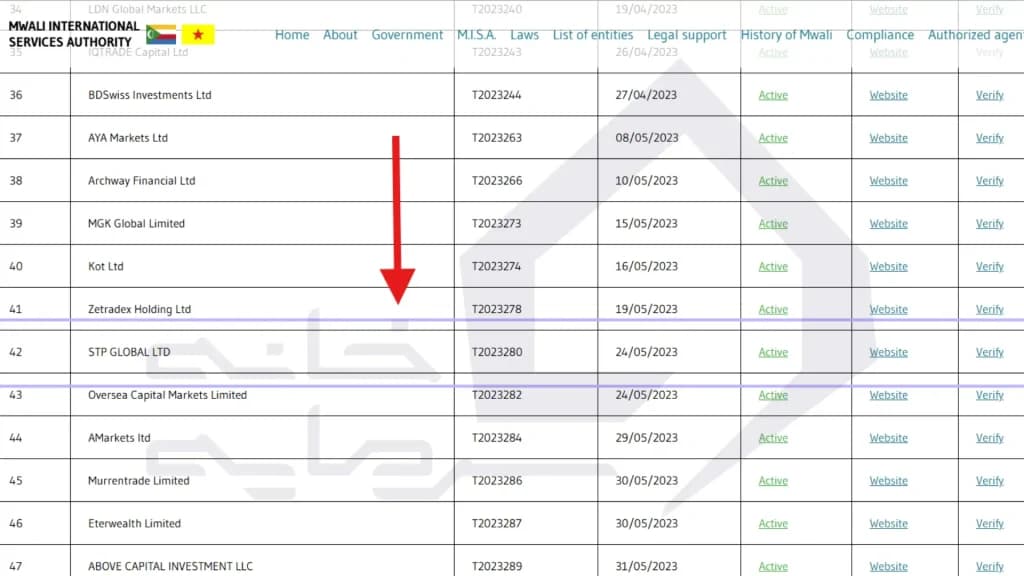Verify STP GLOBAL LTD license

[x=989, y=353]
